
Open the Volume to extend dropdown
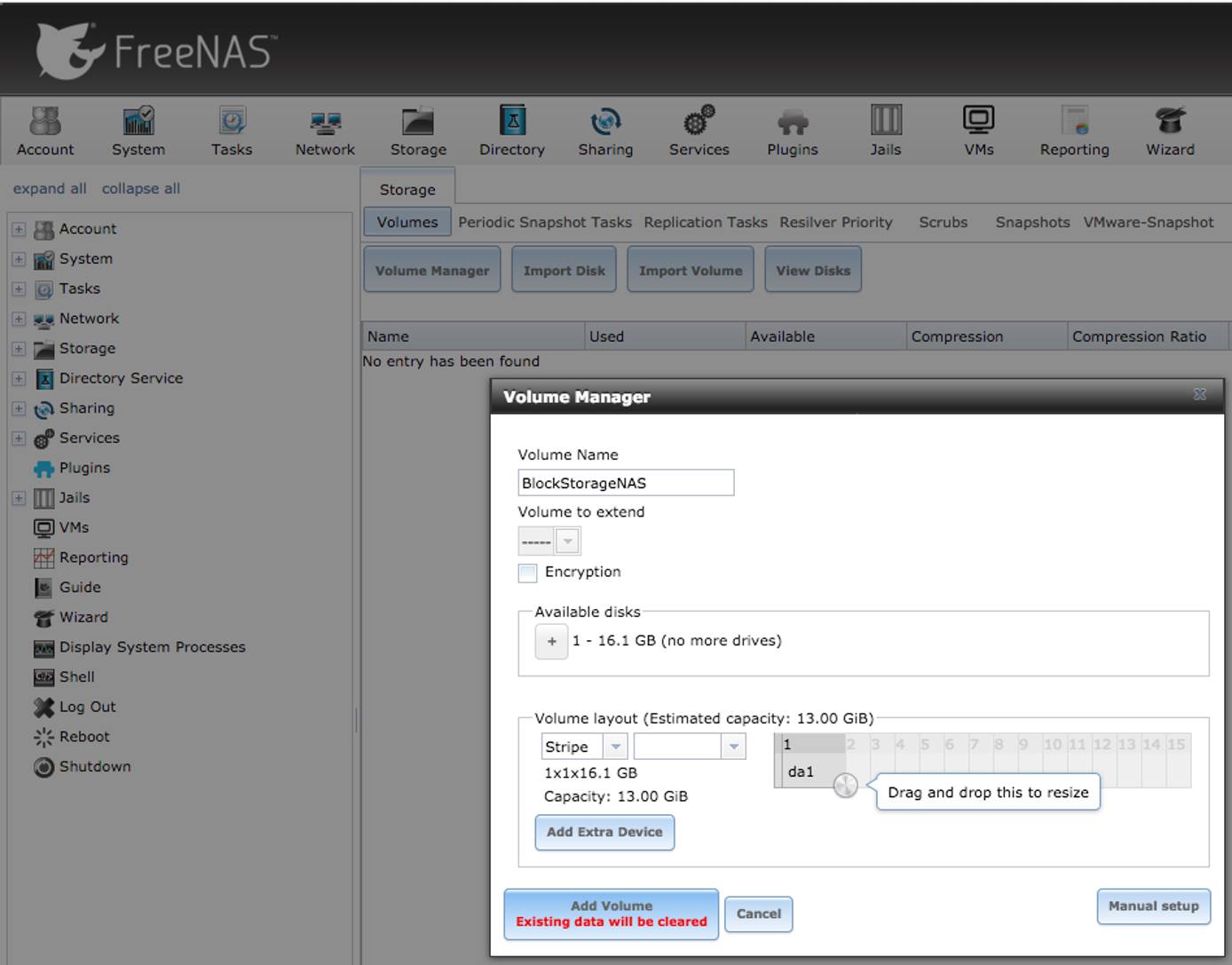[x=568, y=541]
